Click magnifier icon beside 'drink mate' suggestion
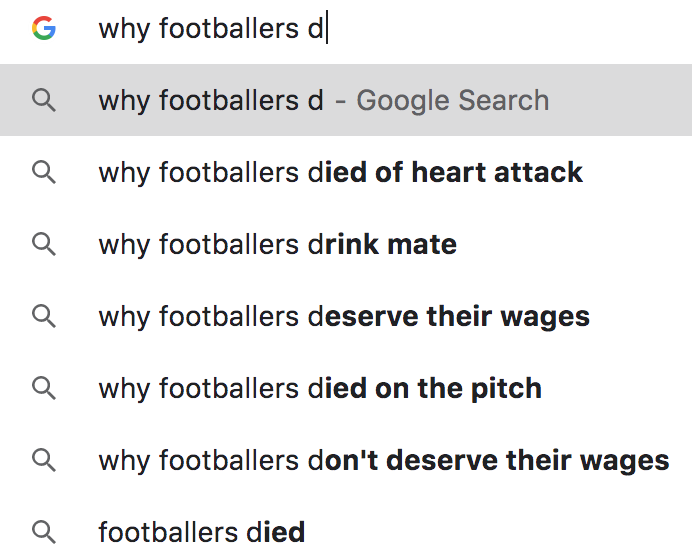The height and width of the screenshot is (560, 692). click(44, 244)
